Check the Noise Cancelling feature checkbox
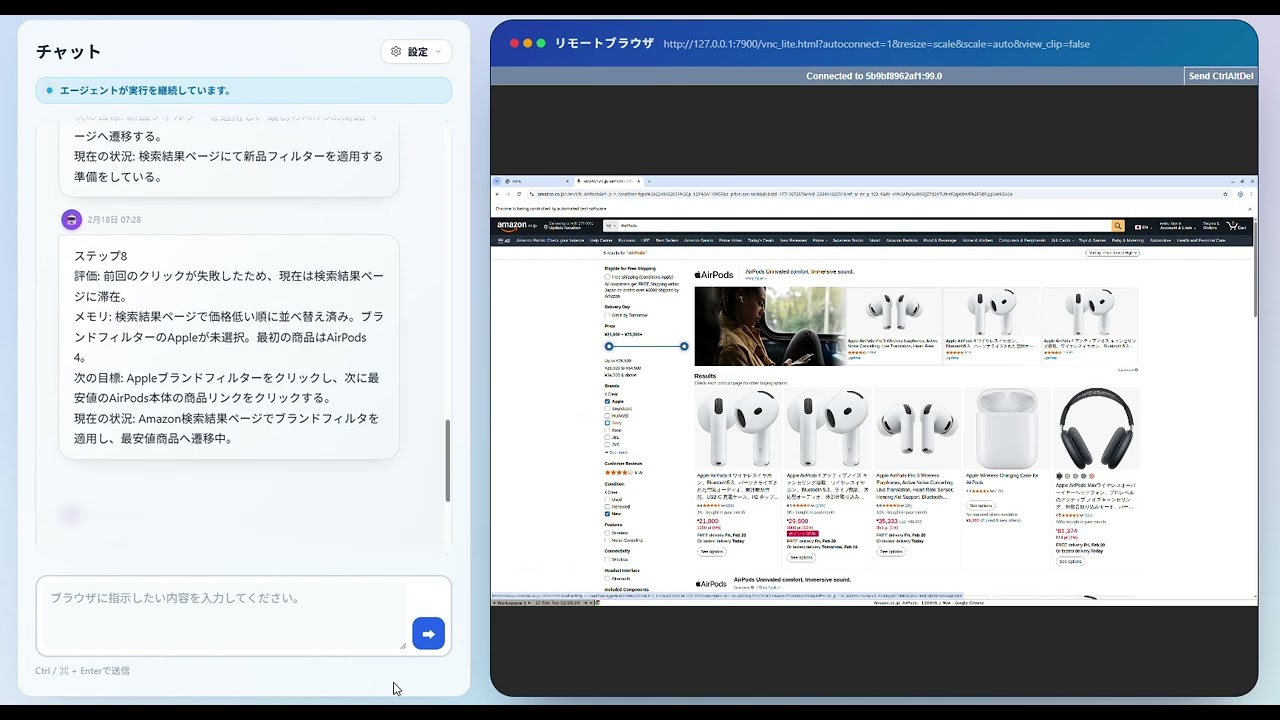The image size is (1280, 720). tap(607, 540)
